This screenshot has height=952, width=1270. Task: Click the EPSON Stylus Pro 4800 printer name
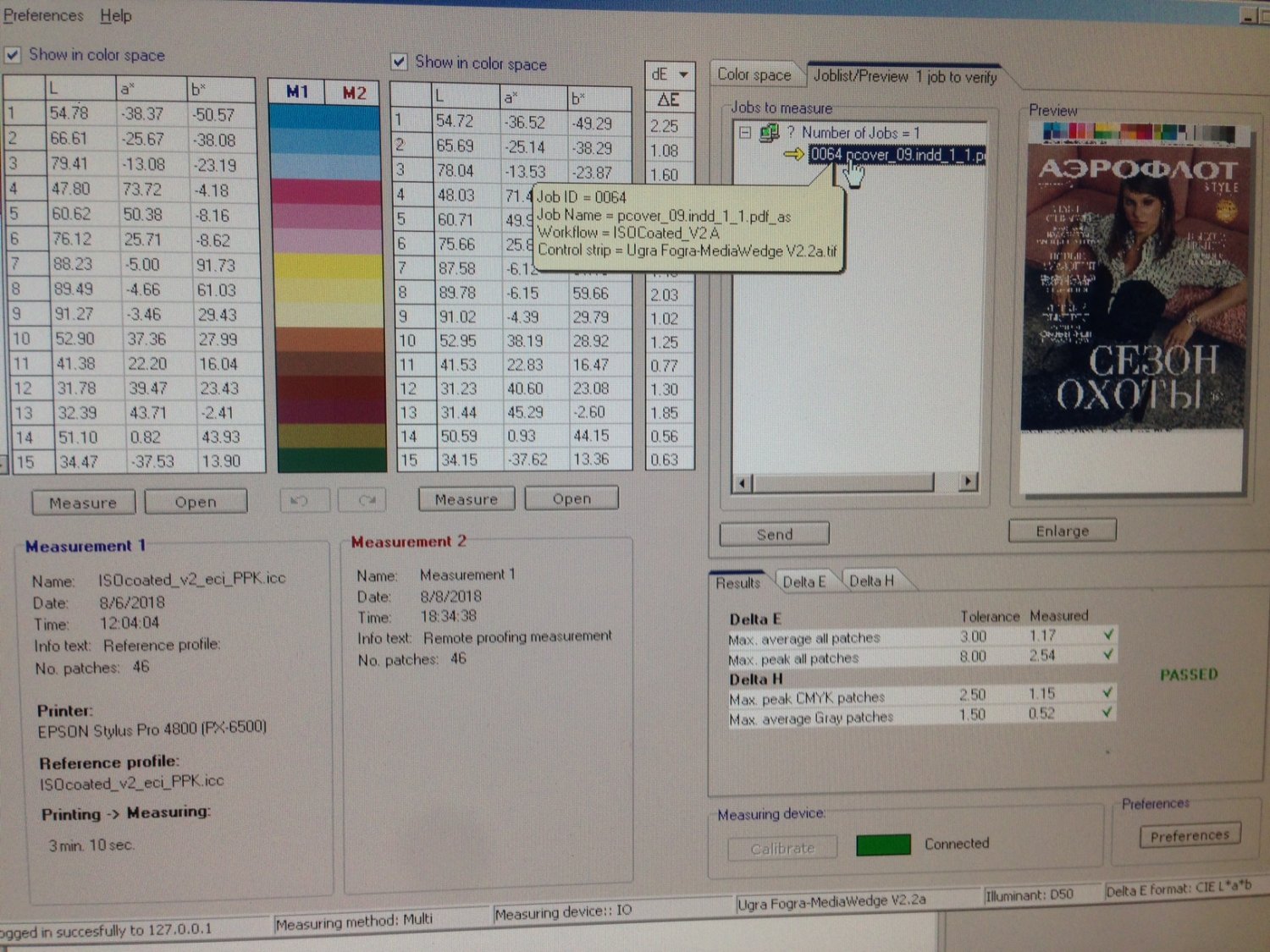click(152, 729)
